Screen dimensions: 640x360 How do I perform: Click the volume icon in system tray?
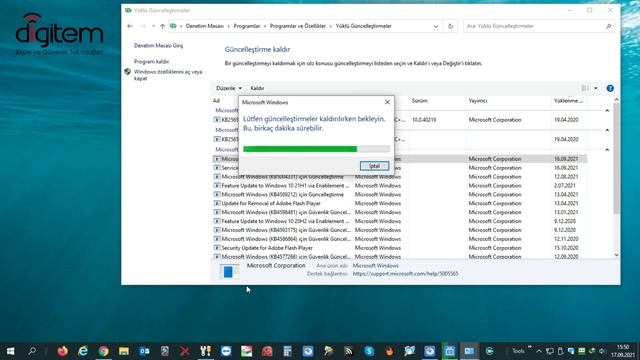(x=602, y=351)
